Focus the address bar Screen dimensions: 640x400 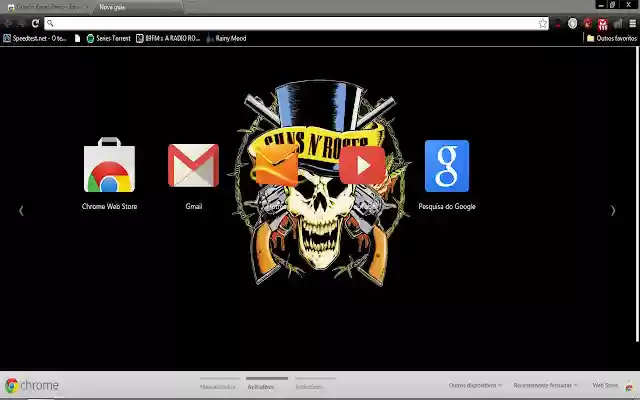coord(296,23)
